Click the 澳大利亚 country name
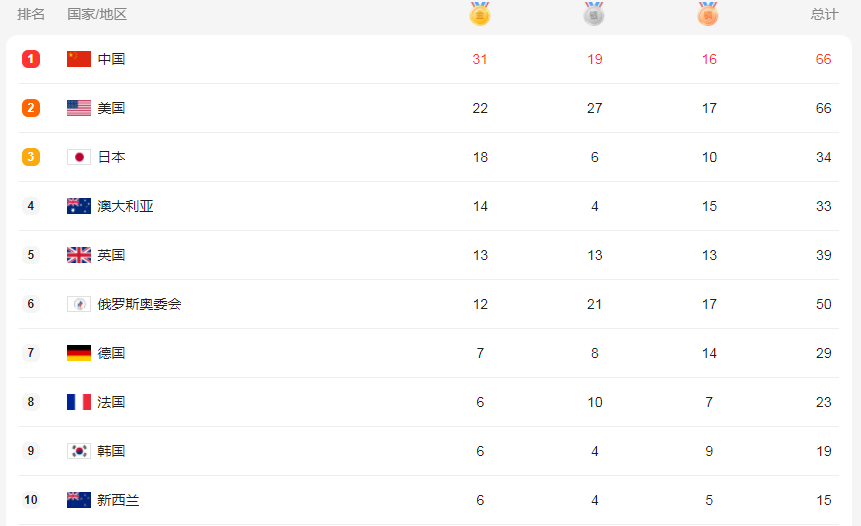Viewport: 861px width, 526px height. coord(125,206)
